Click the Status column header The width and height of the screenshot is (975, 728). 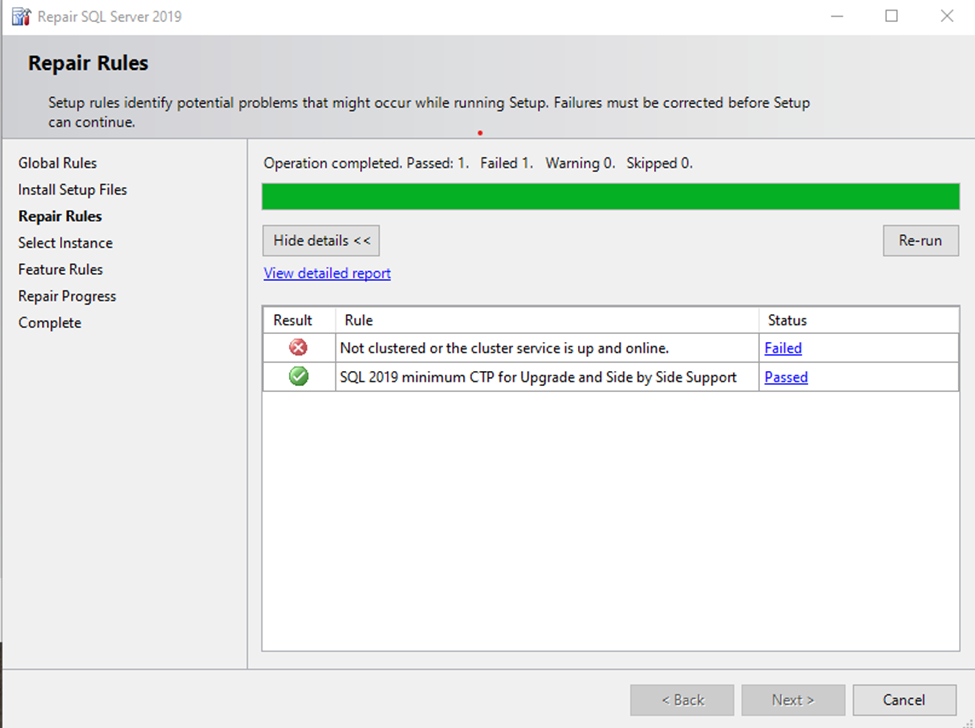click(859, 320)
